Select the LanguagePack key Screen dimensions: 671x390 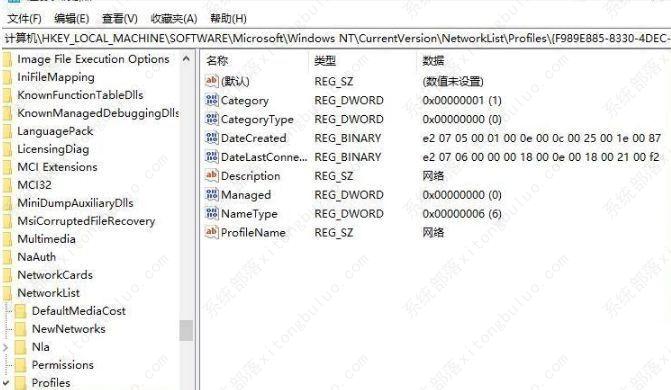click(x=55, y=131)
